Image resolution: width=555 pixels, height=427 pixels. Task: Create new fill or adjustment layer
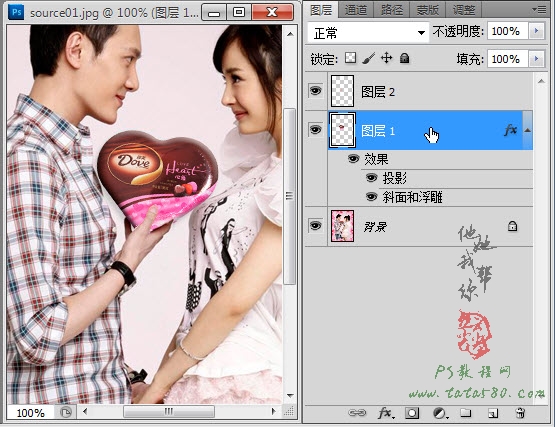point(440,413)
